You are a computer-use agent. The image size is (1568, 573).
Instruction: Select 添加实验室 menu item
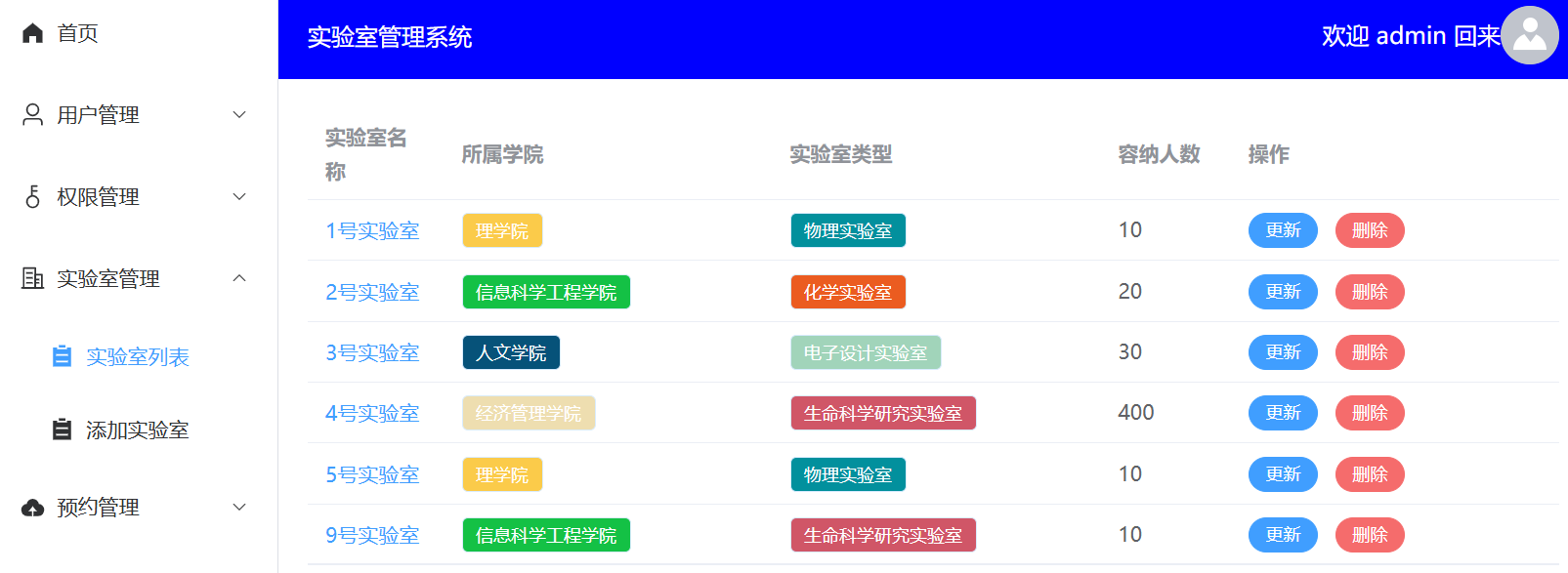137,430
